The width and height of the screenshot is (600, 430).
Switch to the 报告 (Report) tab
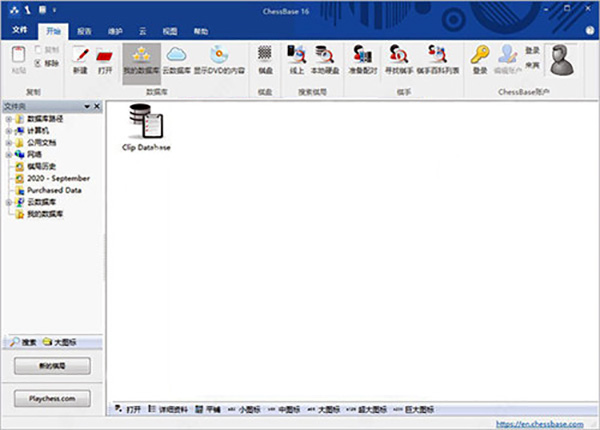coord(84,31)
